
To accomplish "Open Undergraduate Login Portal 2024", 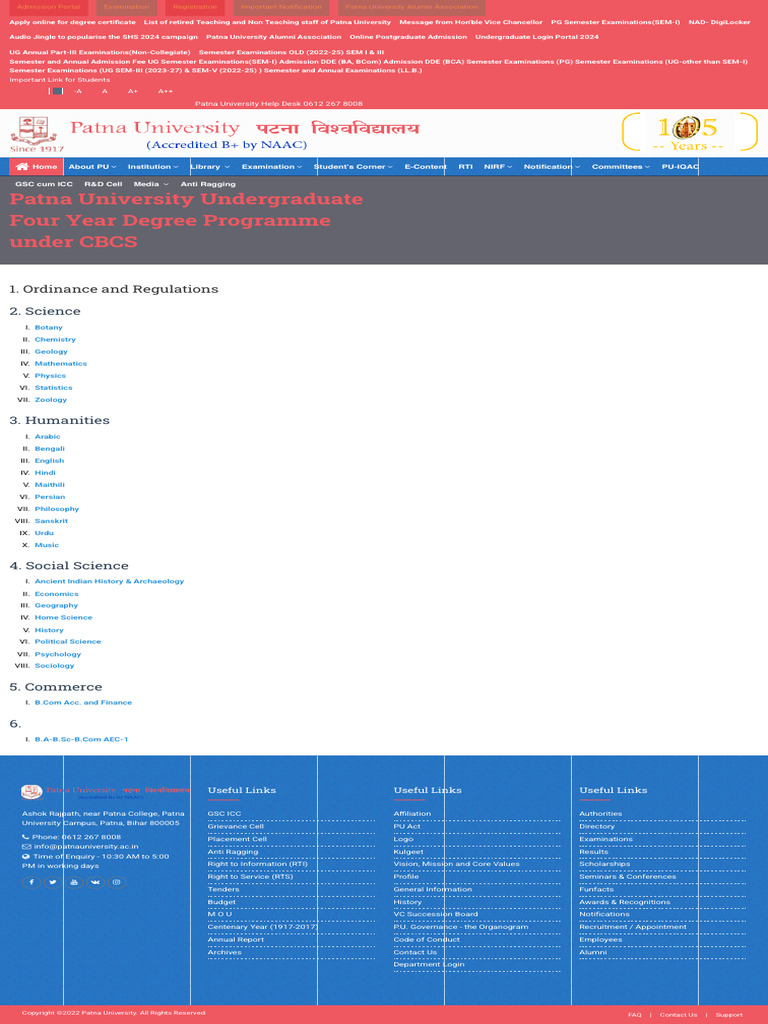I will tap(537, 37).
